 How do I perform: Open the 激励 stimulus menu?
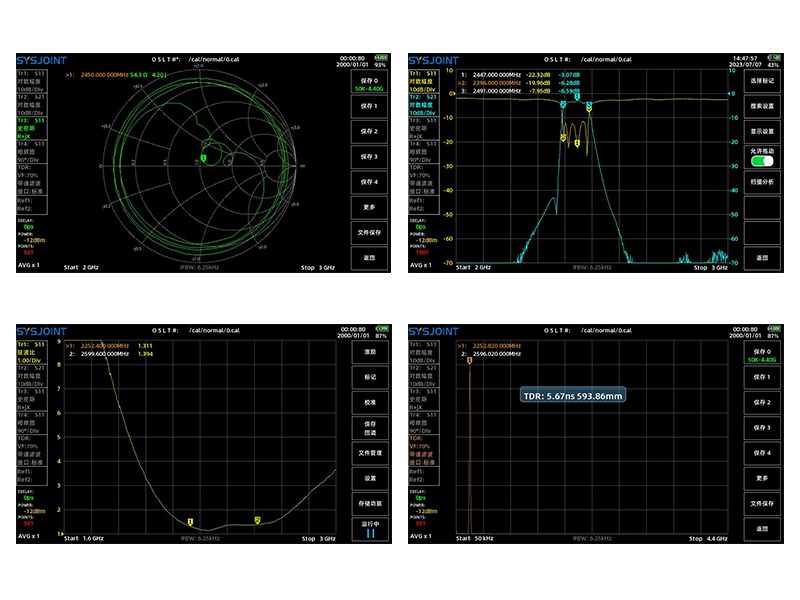(368, 353)
